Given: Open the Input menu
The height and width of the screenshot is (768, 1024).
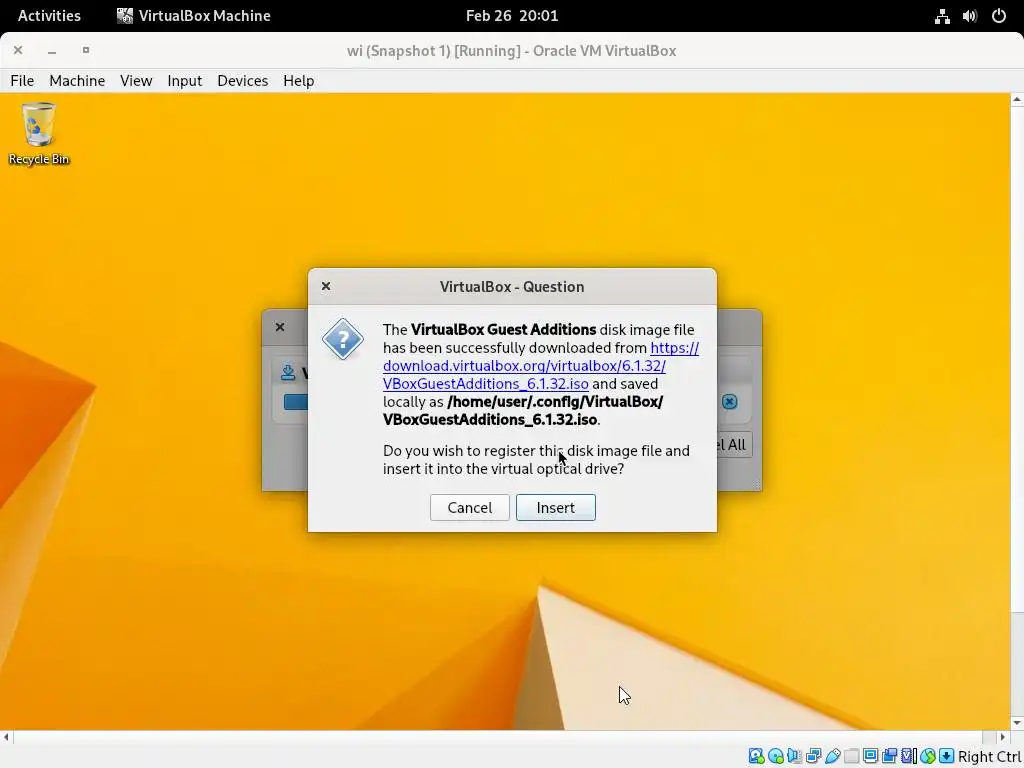Looking at the screenshot, I should pyautogui.click(x=185, y=80).
